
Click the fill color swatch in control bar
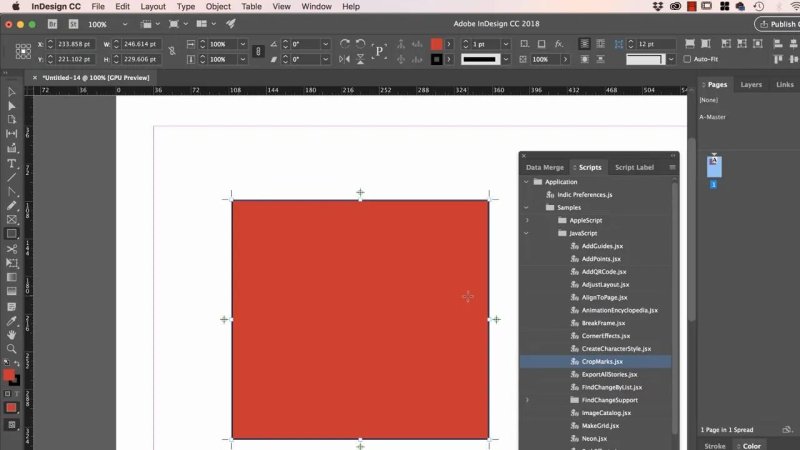(x=436, y=44)
